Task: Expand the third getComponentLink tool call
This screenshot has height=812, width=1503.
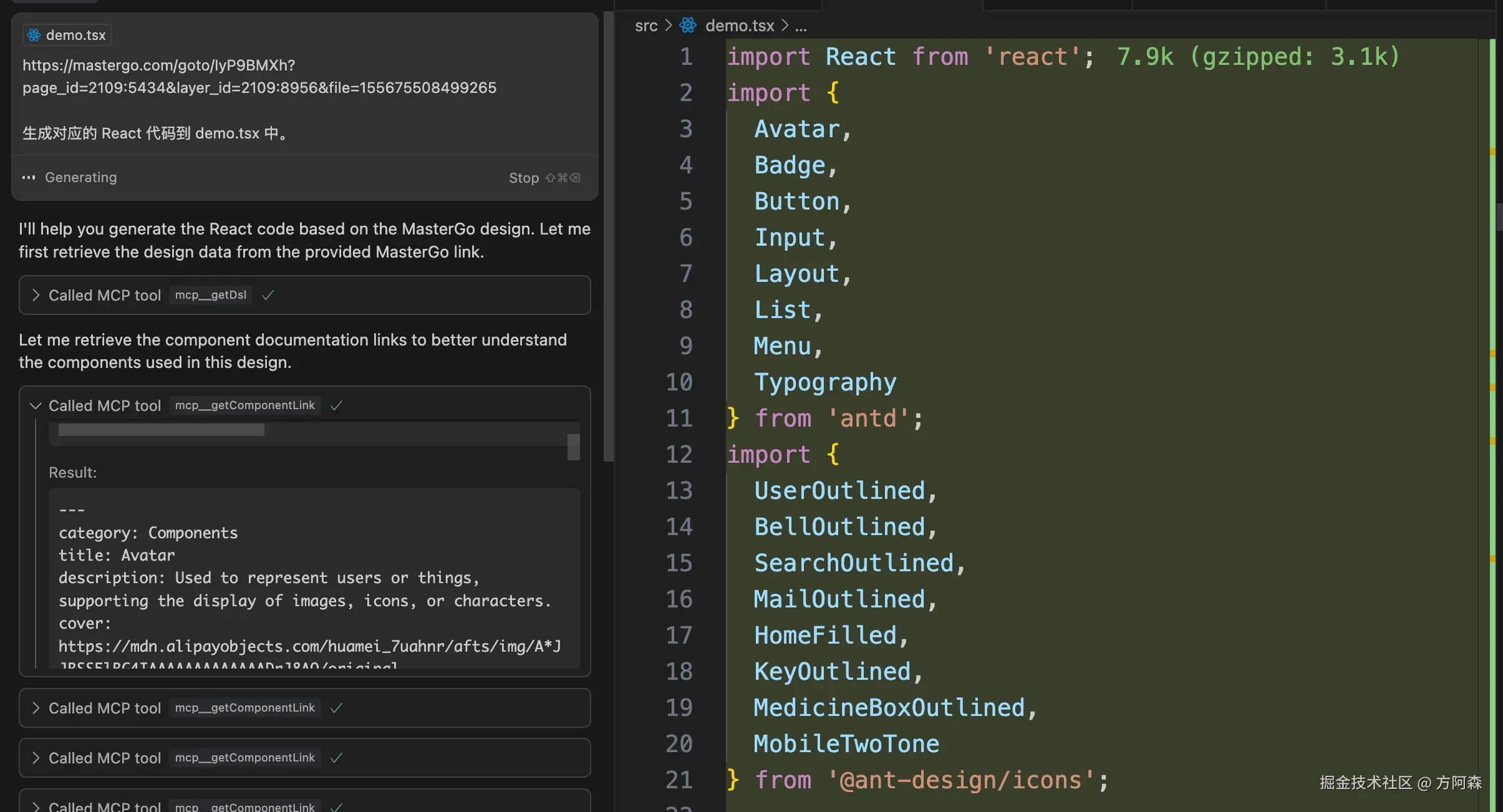Action: 36,758
